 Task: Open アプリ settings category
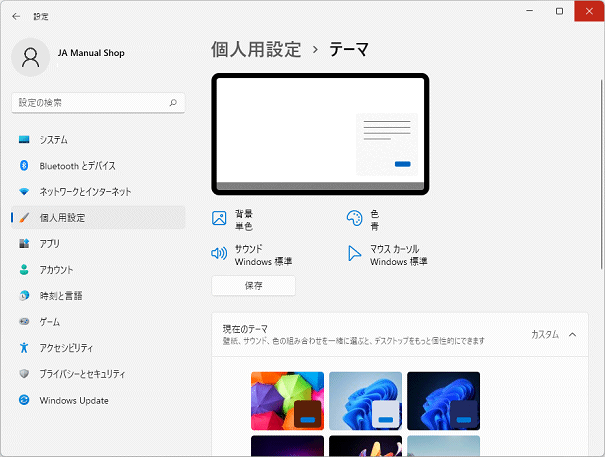[x=98, y=244]
